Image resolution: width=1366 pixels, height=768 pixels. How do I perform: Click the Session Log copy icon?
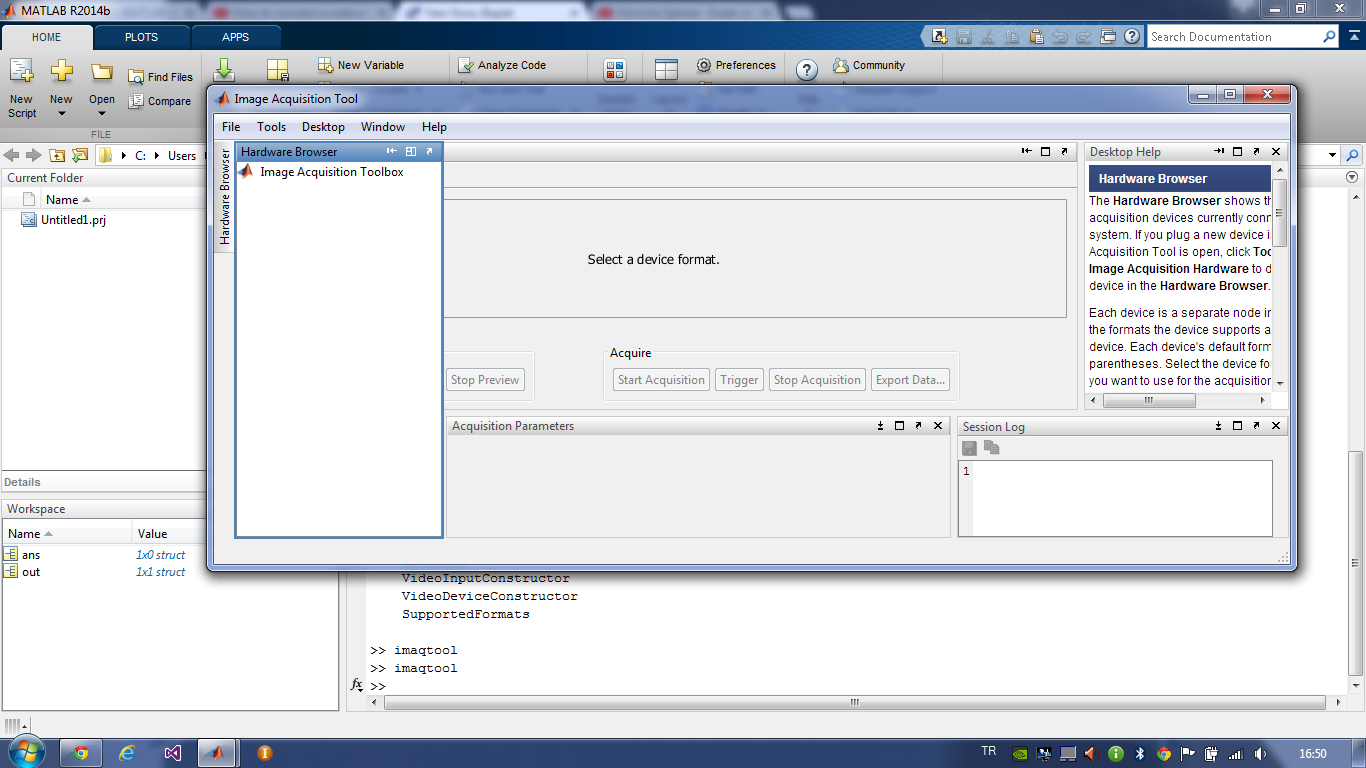[991, 448]
